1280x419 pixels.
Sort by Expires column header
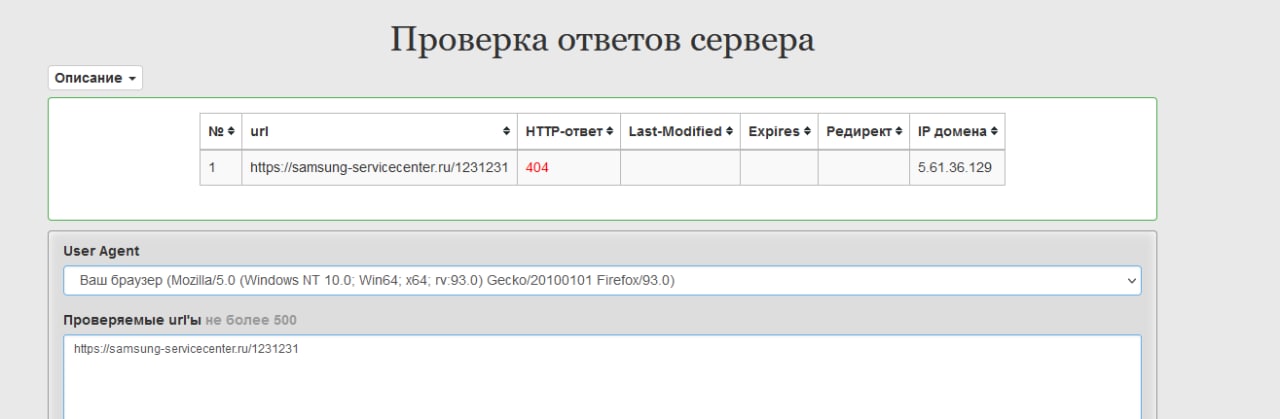pyautogui.click(x=779, y=131)
